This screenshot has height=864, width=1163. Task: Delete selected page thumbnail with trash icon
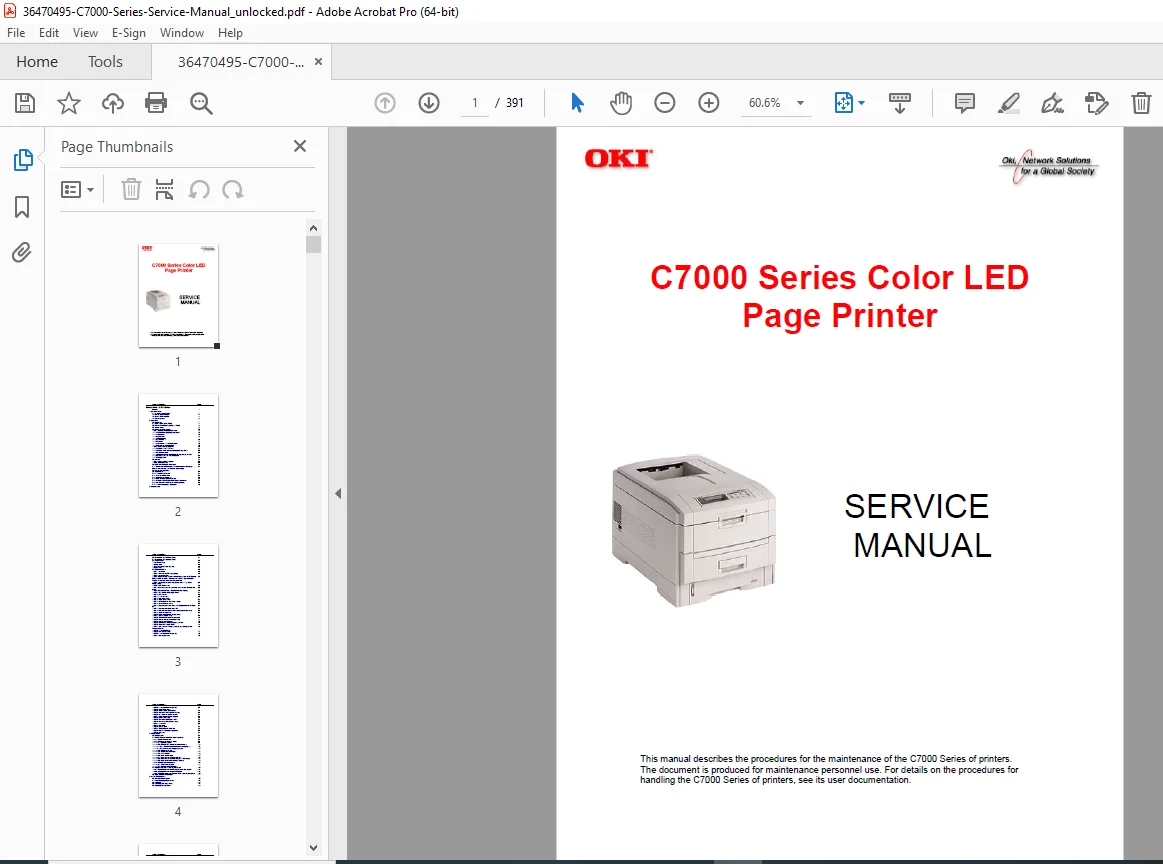click(131, 190)
